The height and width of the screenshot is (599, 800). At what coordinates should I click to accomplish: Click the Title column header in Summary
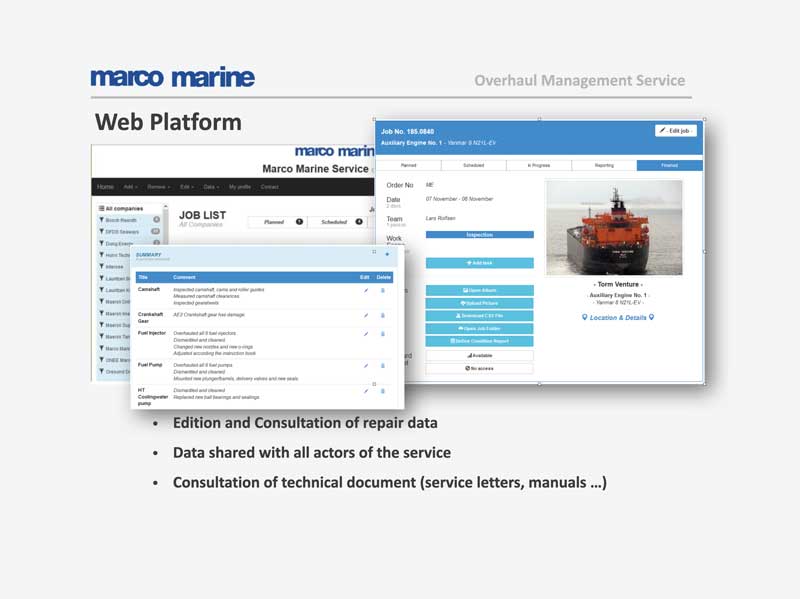(x=143, y=277)
